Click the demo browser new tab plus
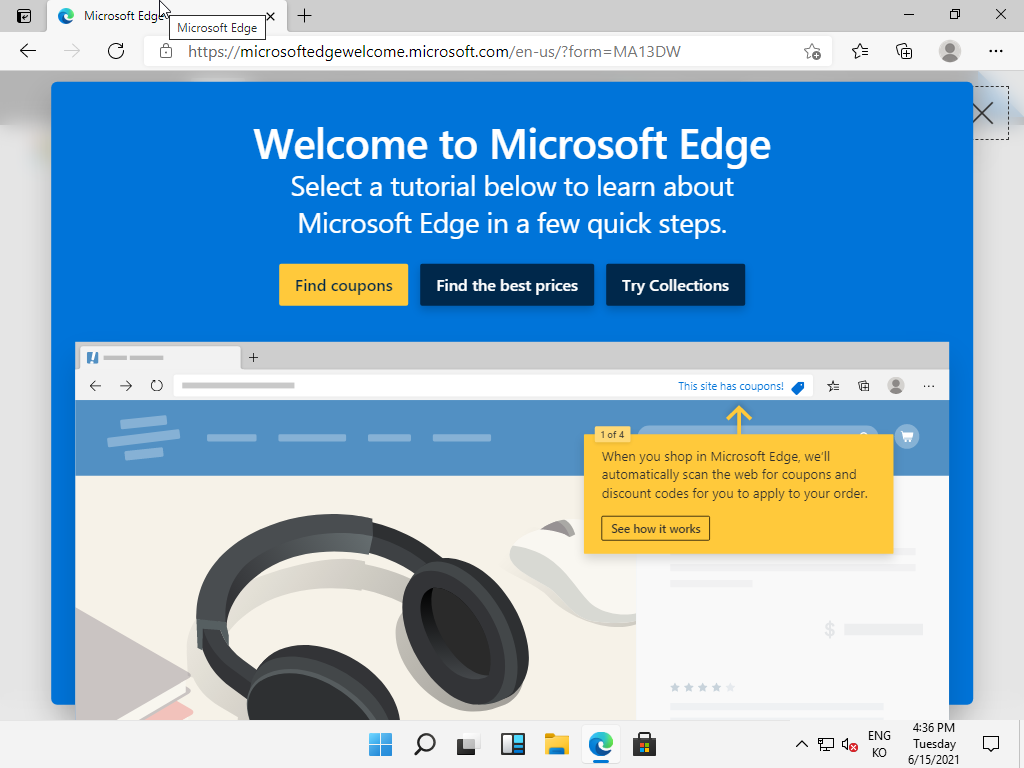The width and height of the screenshot is (1024, 768). point(253,357)
